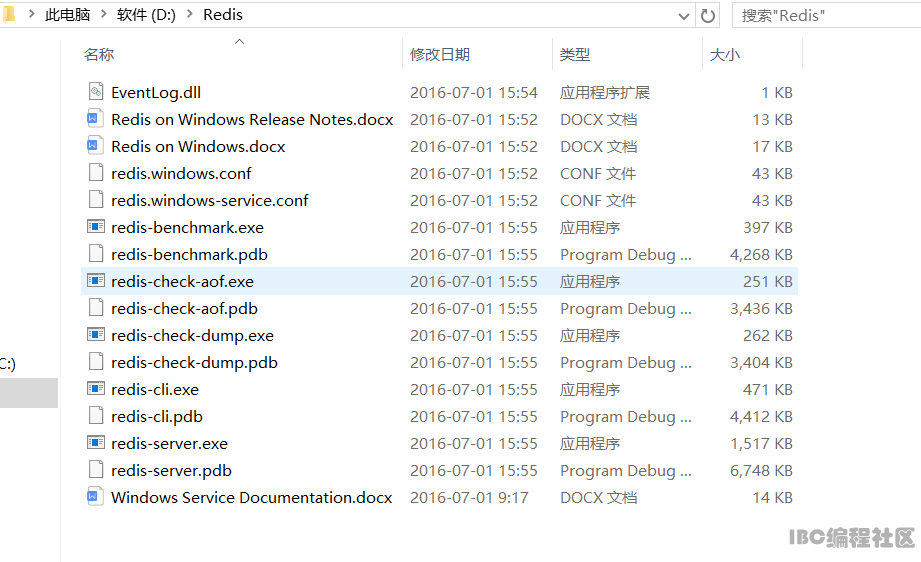Select the redis-cli.exe file name
The height and width of the screenshot is (562, 921).
pyautogui.click(x=155, y=389)
